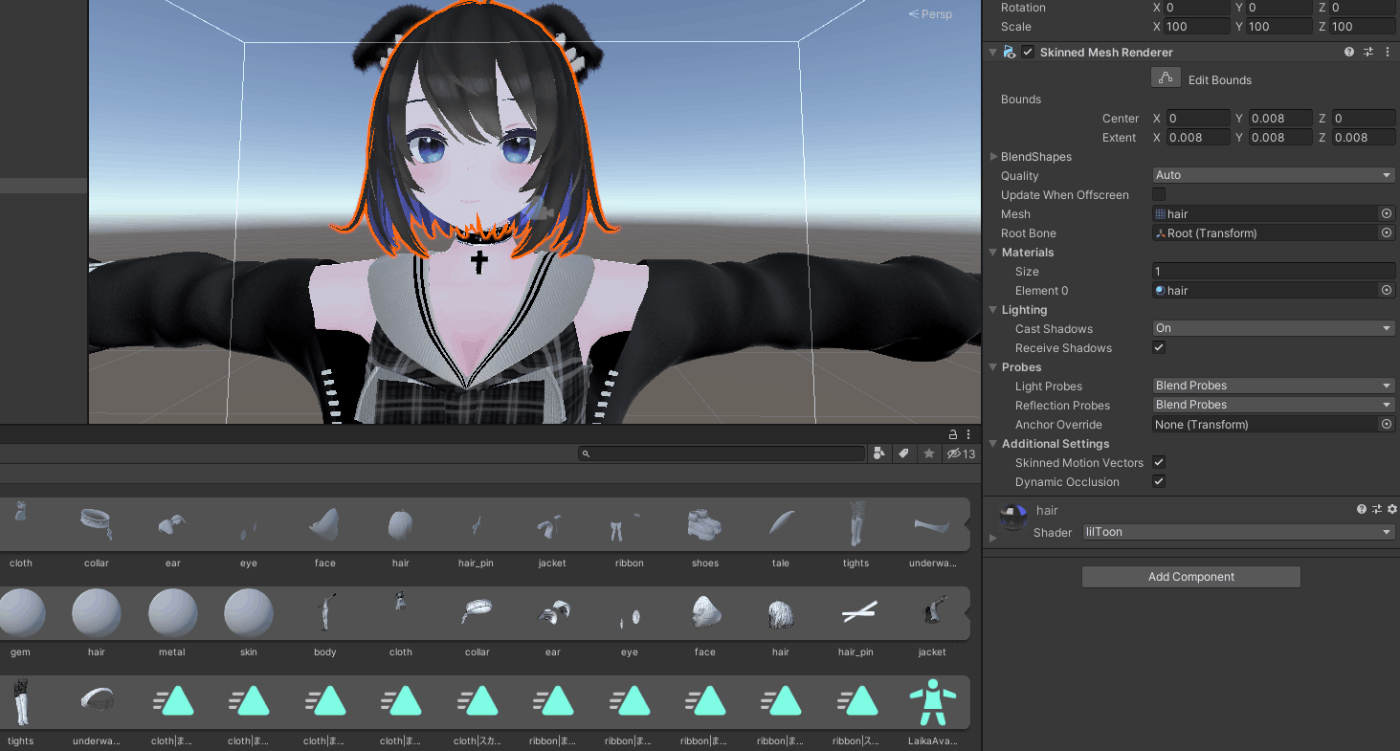Screen dimensions: 1400x751
Task: Click the favorites star icon
Action: [929, 453]
